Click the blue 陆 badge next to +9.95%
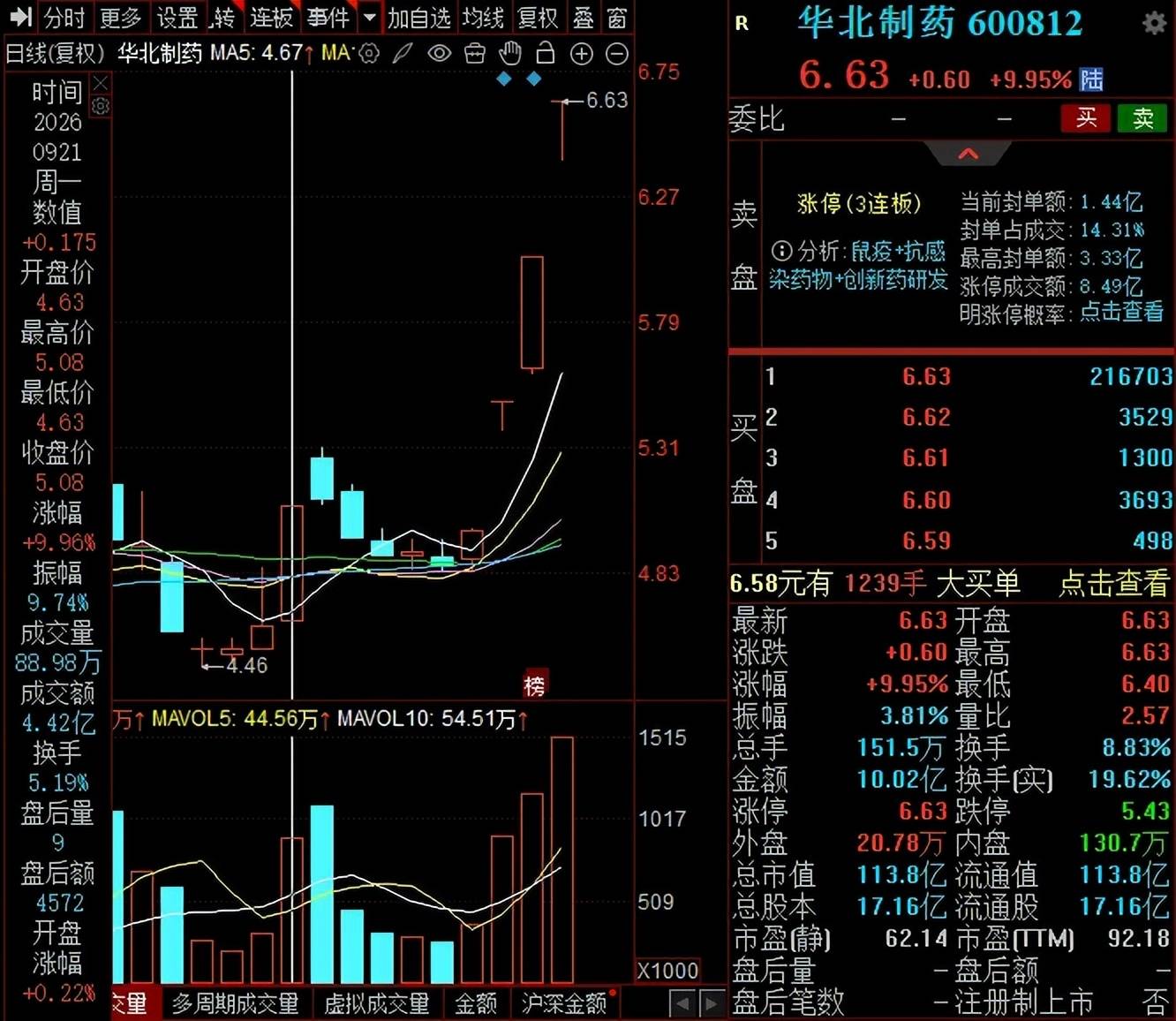The image size is (1176, 1021). click(1091, 79)
